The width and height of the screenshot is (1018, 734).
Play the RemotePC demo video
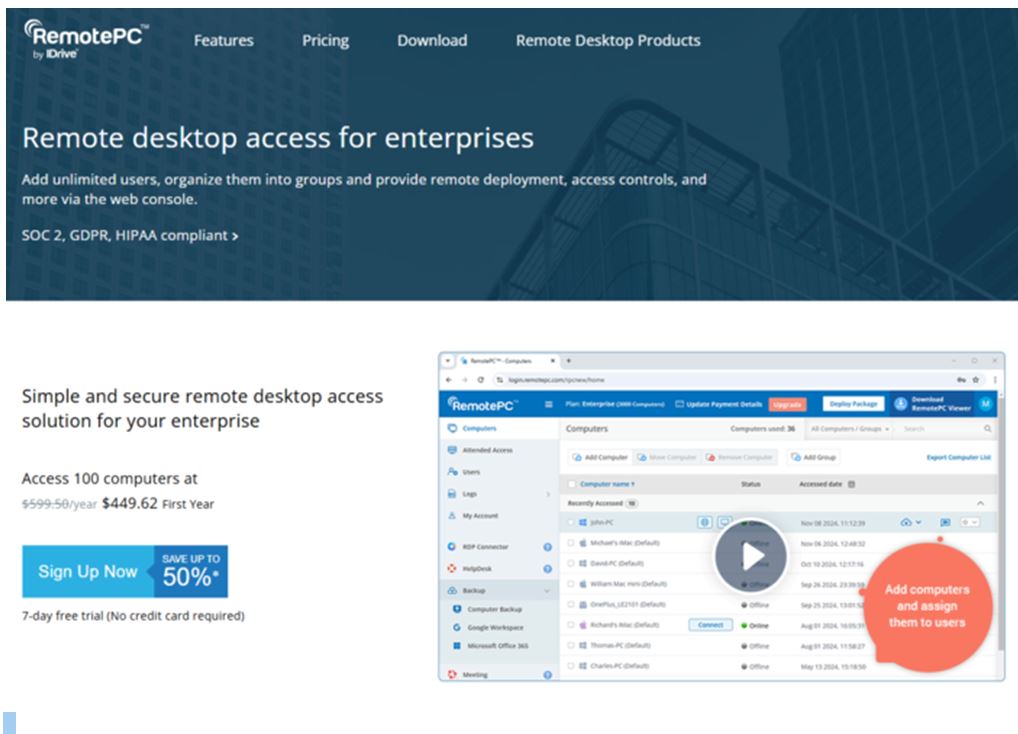click(x=751, y=557)
